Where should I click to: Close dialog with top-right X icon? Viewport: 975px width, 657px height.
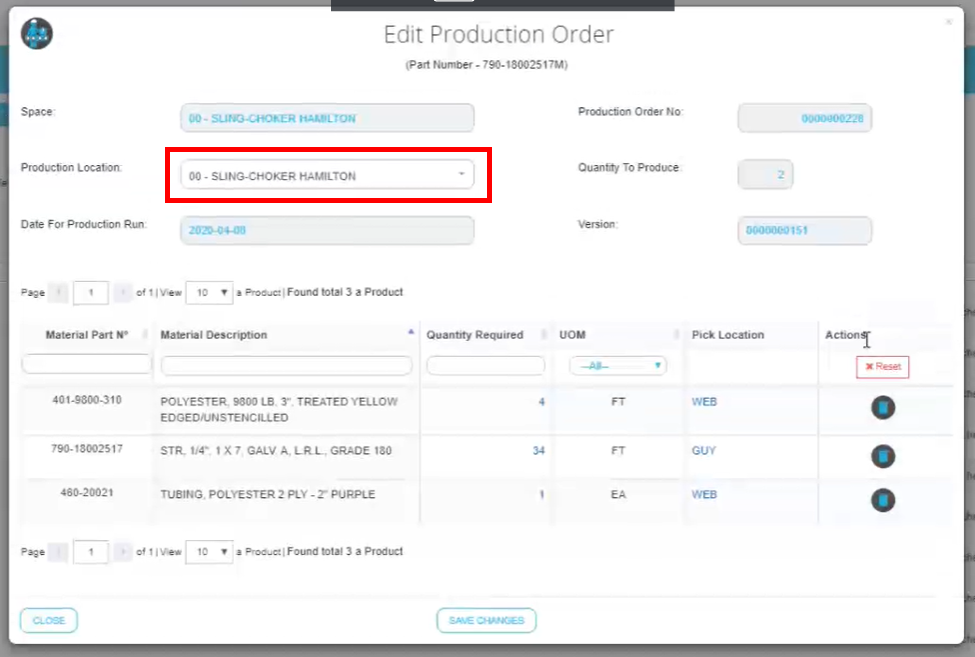[948, 21]
